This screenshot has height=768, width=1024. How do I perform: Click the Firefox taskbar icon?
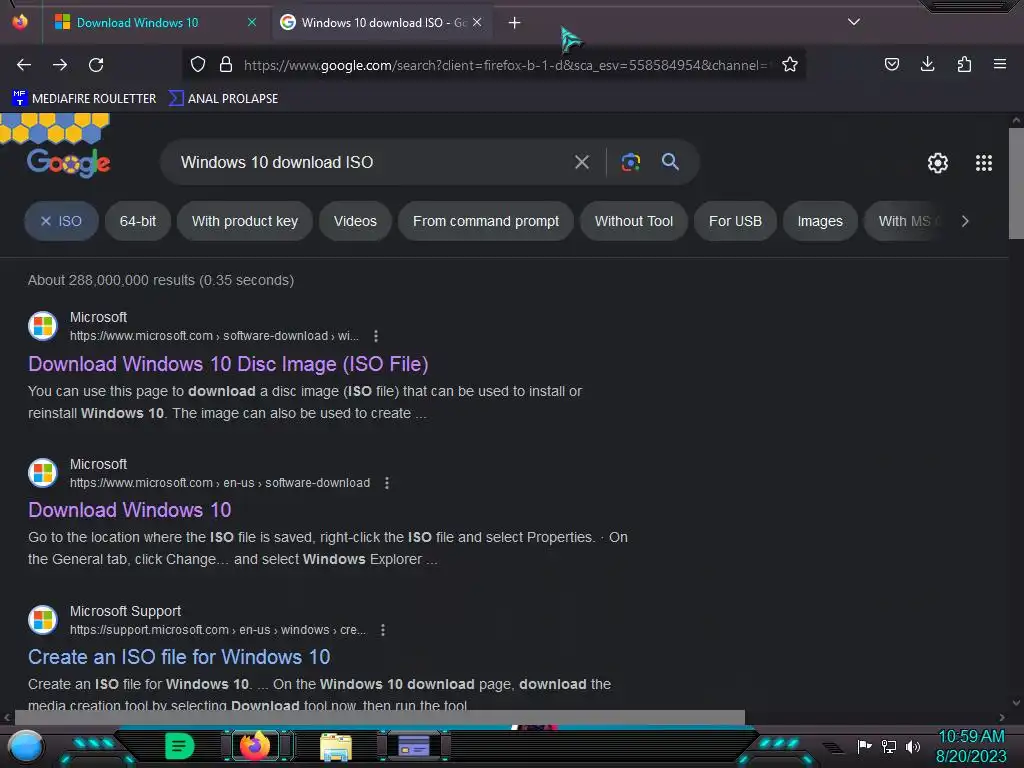click(x=255, y=746)
